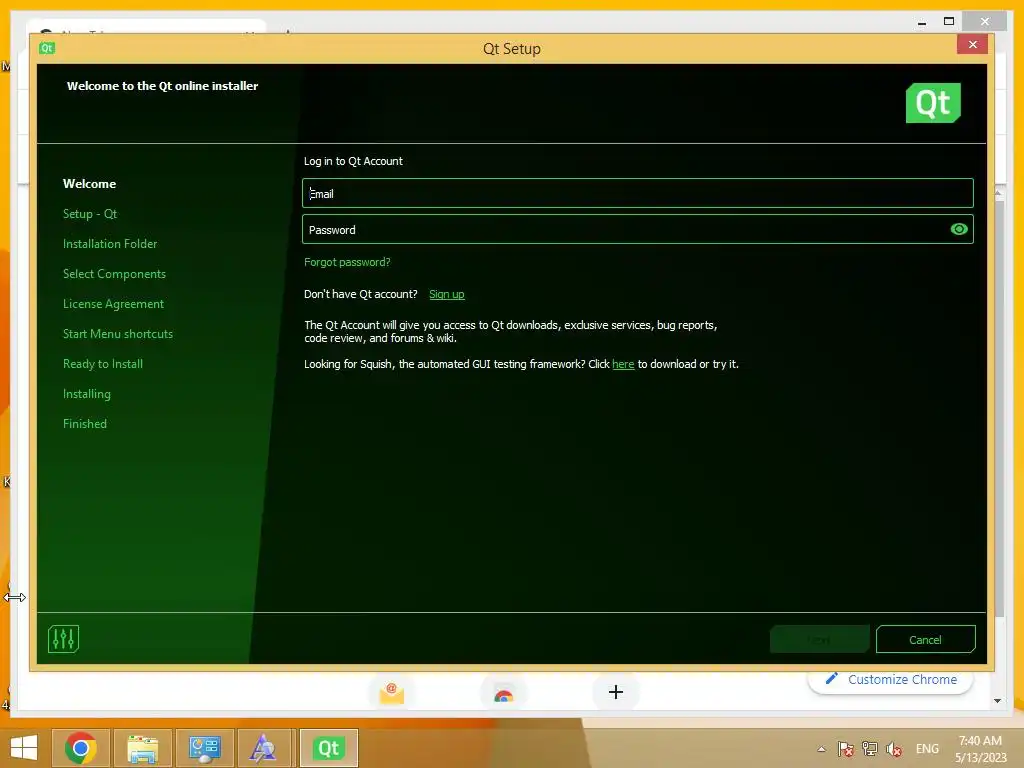Close the Qt Setup dialog

click(x=972, y=44)
